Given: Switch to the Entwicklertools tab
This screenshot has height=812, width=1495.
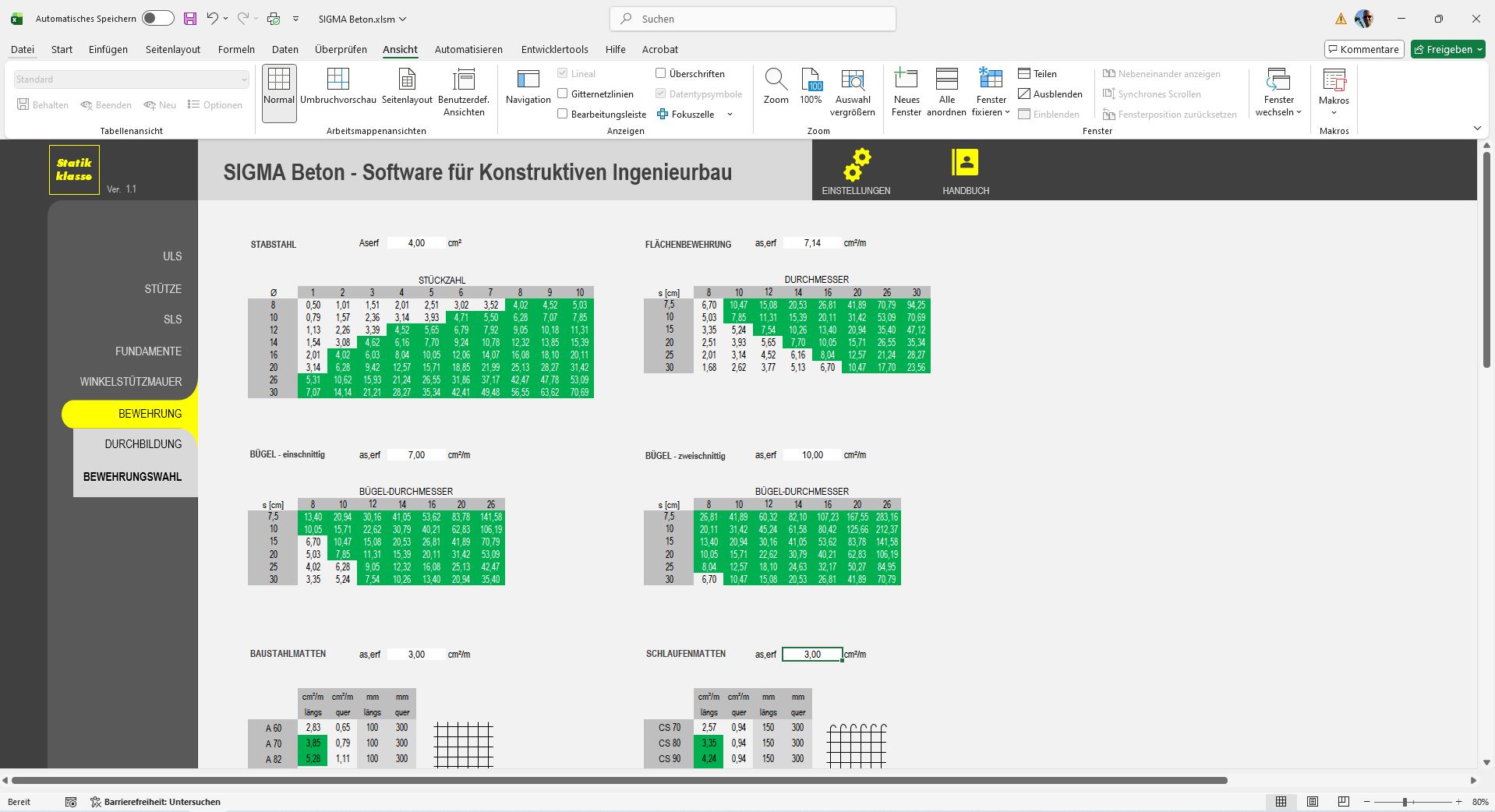Looking at the screenshot, I should click(554, 49).
